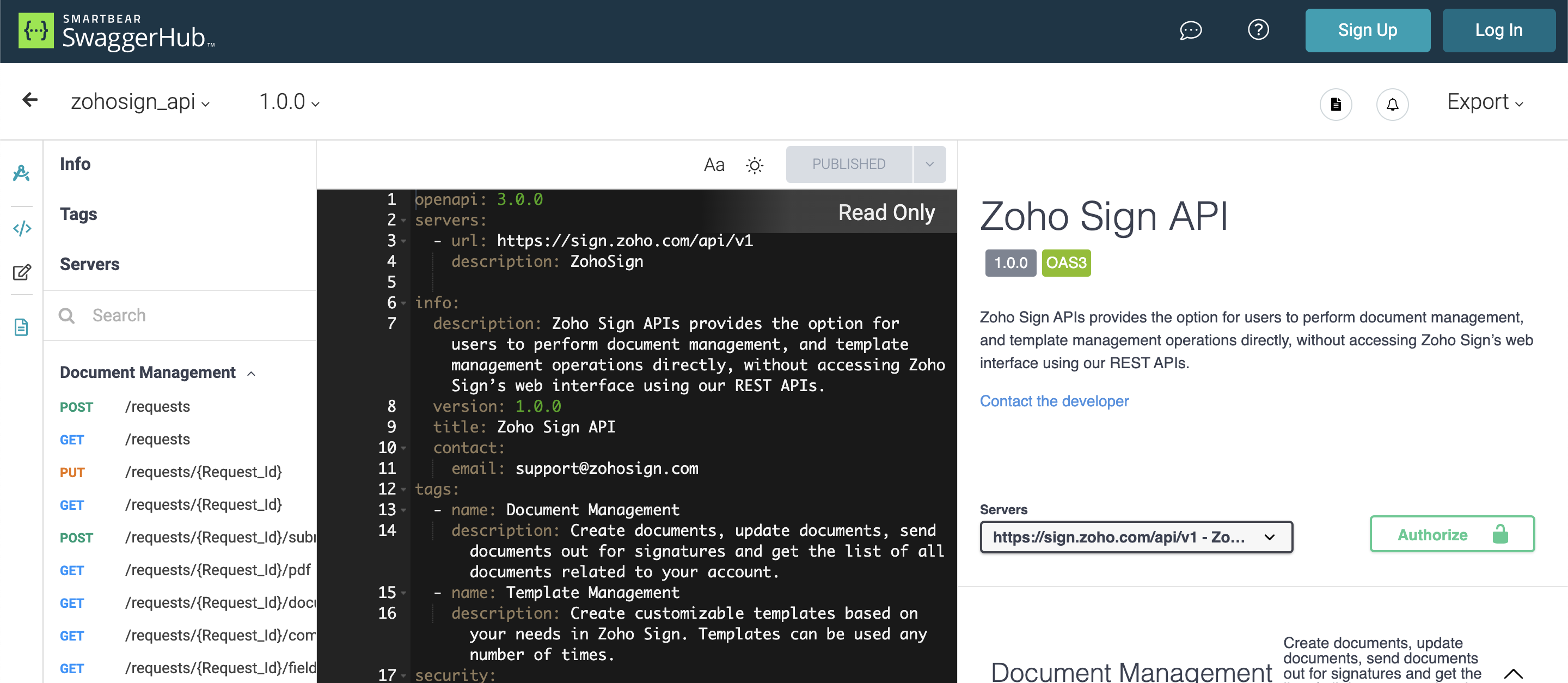Click the support@zohosign.com email line
This screenshot has height=683, width=1568.
click(x=574, y=469)
